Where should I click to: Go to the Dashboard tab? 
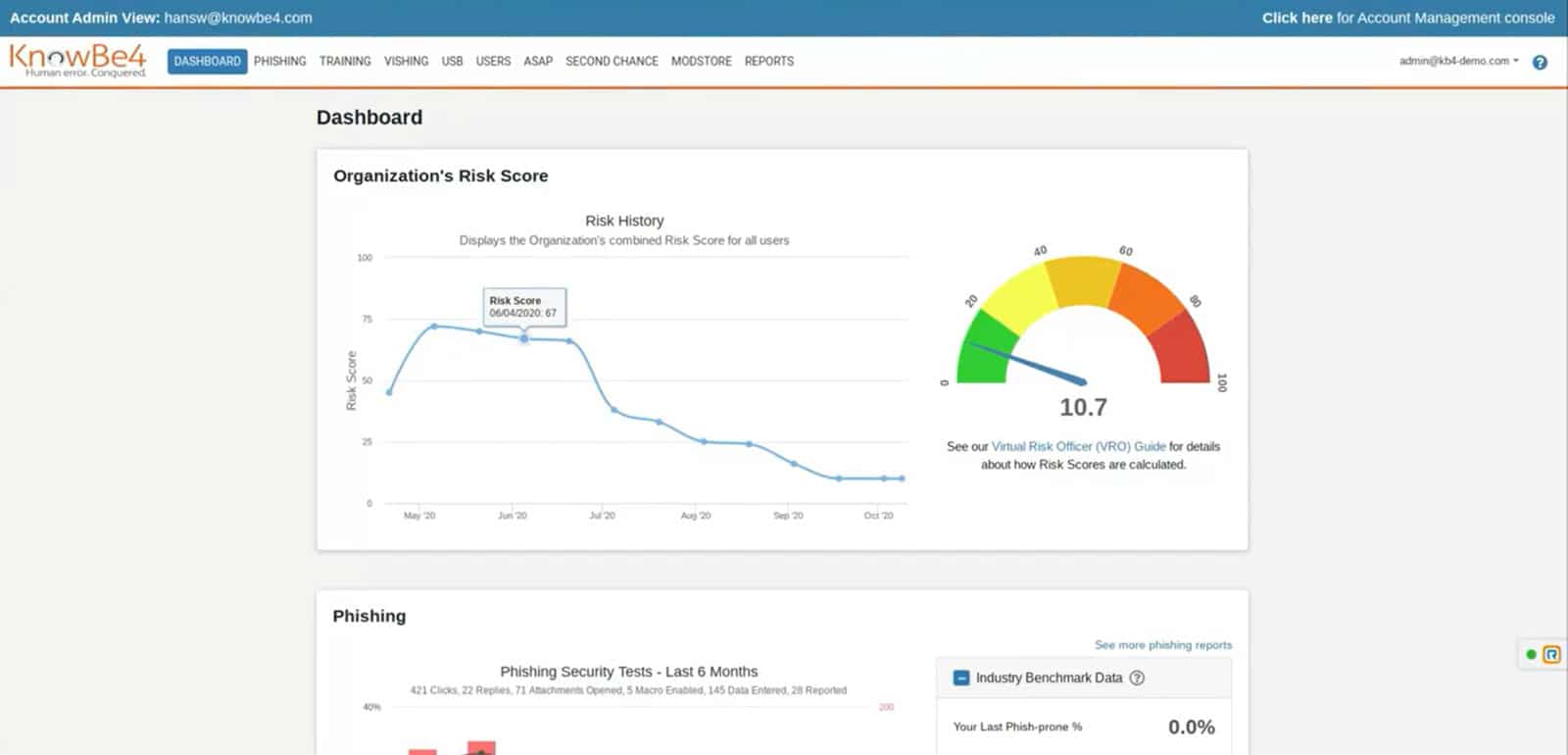(x=207, y=61)
